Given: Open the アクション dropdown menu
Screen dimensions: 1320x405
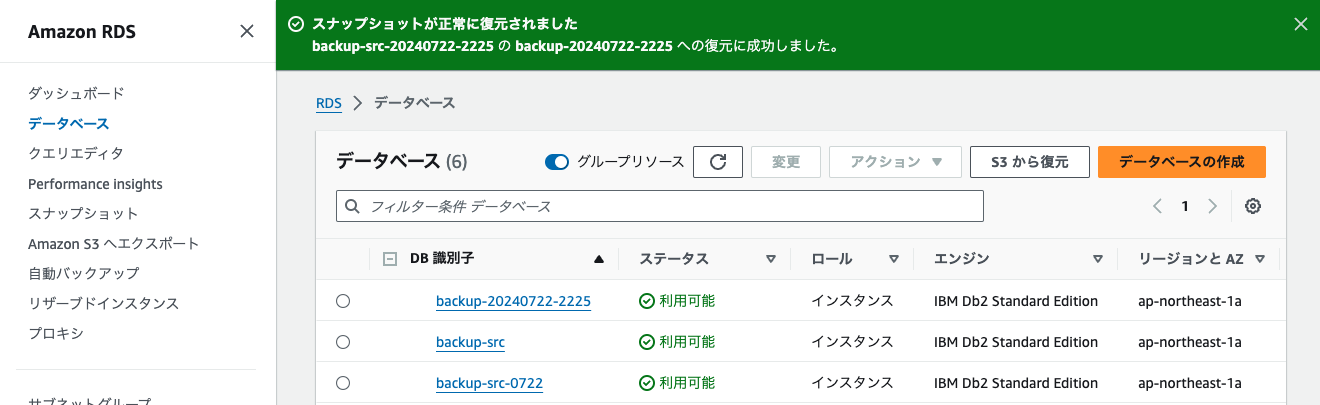Looking at the screenshot, I should [896, 162].
